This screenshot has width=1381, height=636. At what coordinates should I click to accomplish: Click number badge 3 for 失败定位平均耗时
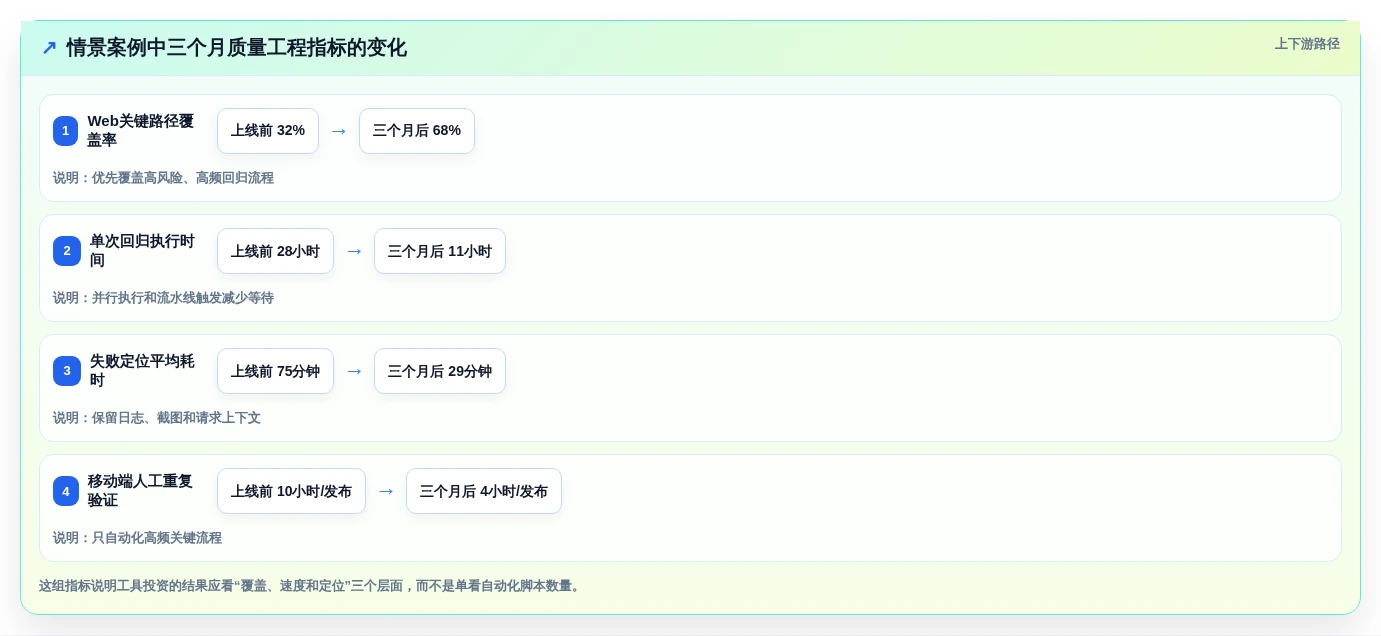67,371
